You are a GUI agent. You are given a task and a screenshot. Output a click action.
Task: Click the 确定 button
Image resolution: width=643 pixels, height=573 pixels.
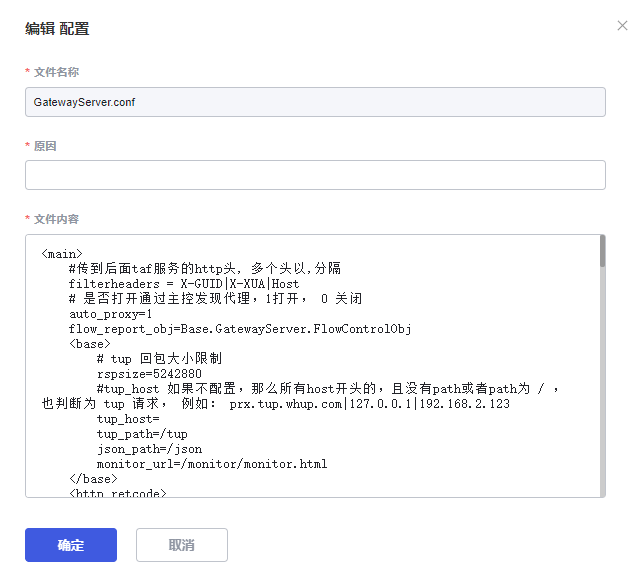[71, 545]
